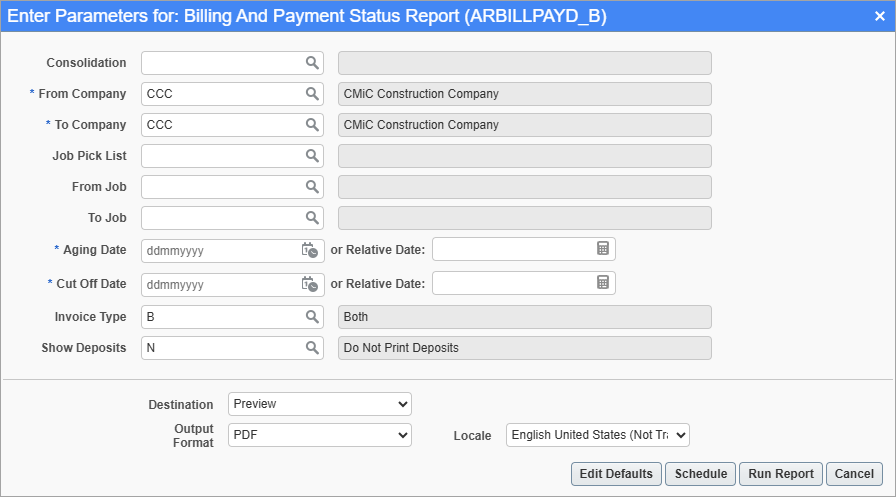Click the Edit Defaults button
This screenshot has height=497, width=896.
(x=616, y=474)
